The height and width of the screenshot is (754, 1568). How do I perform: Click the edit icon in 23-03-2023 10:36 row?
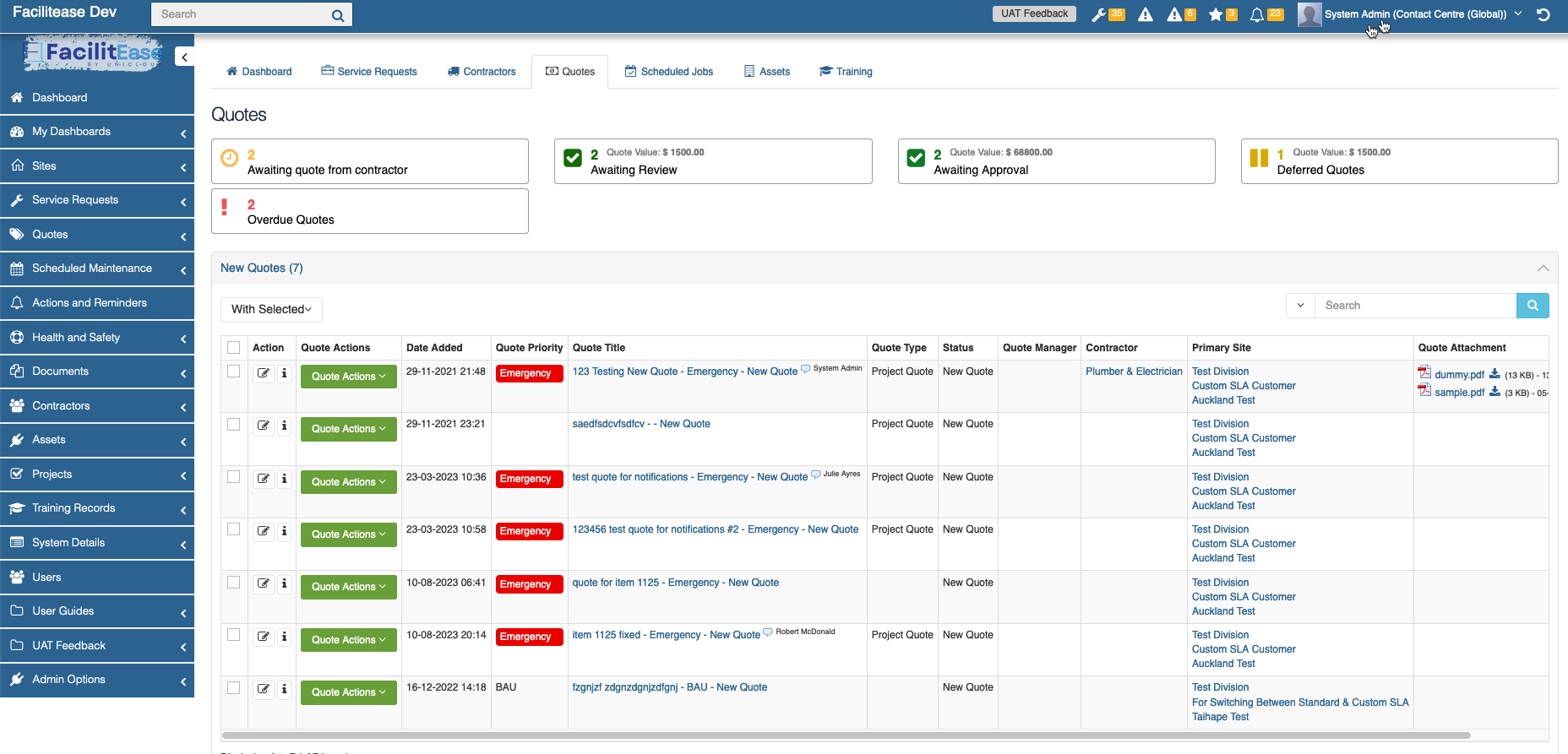pos(264,479)
